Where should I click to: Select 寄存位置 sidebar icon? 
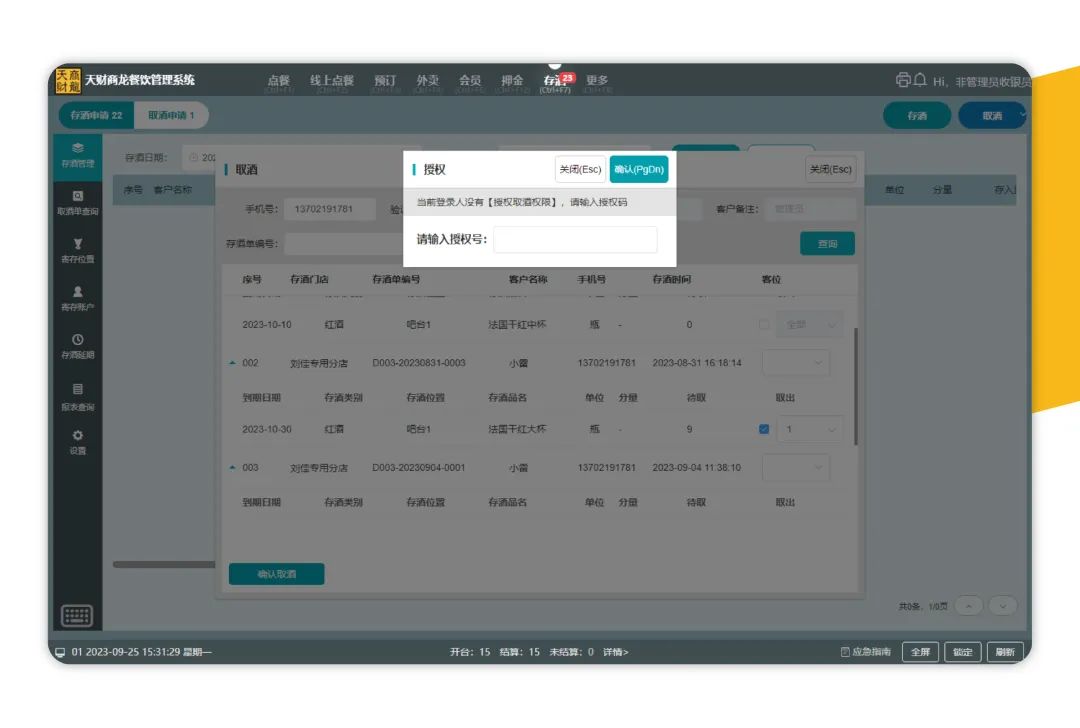78,250
